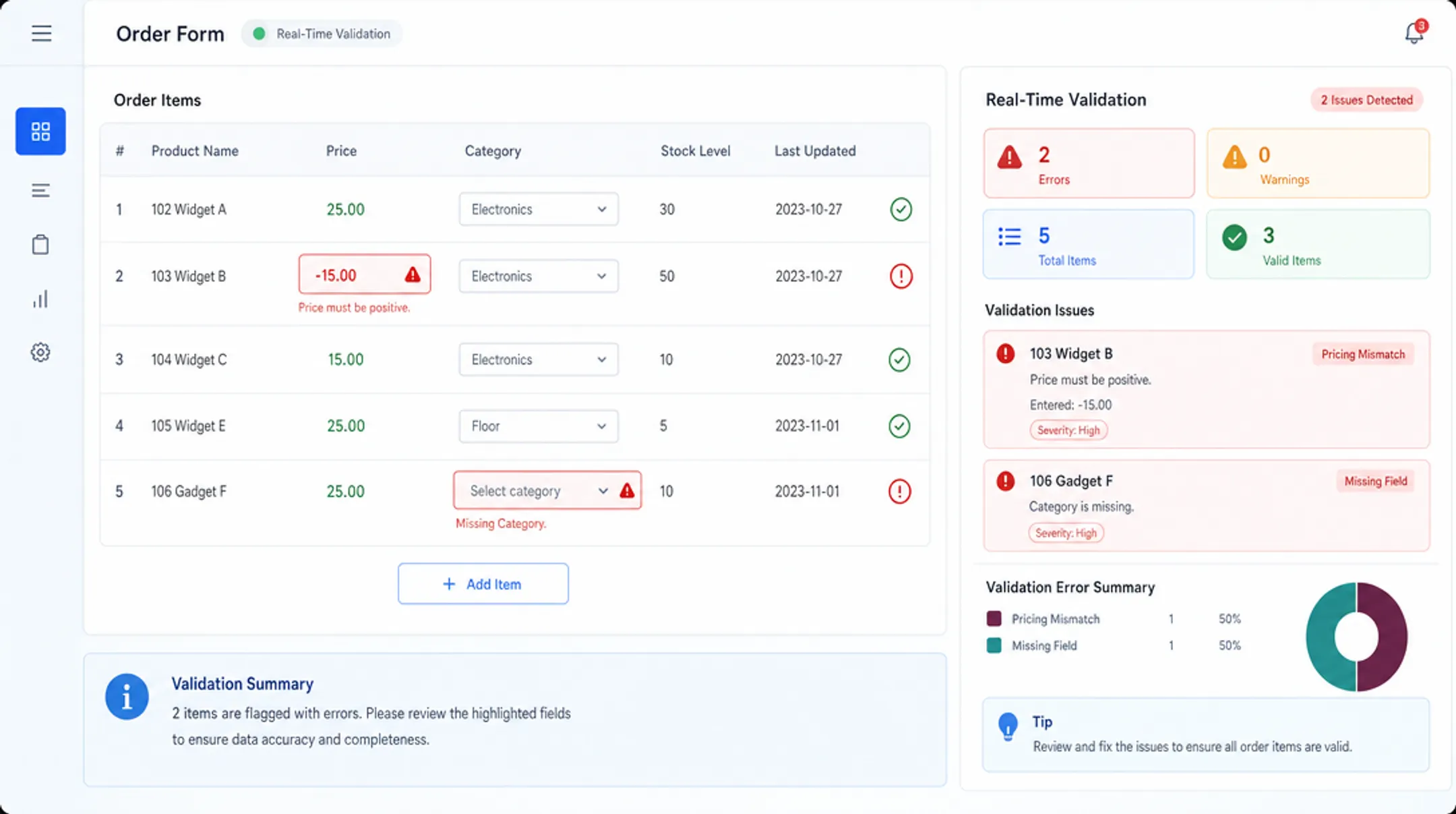Click the valid check icon for 105 Widget E
The image size is (1456, 814).
coord(899,426)
